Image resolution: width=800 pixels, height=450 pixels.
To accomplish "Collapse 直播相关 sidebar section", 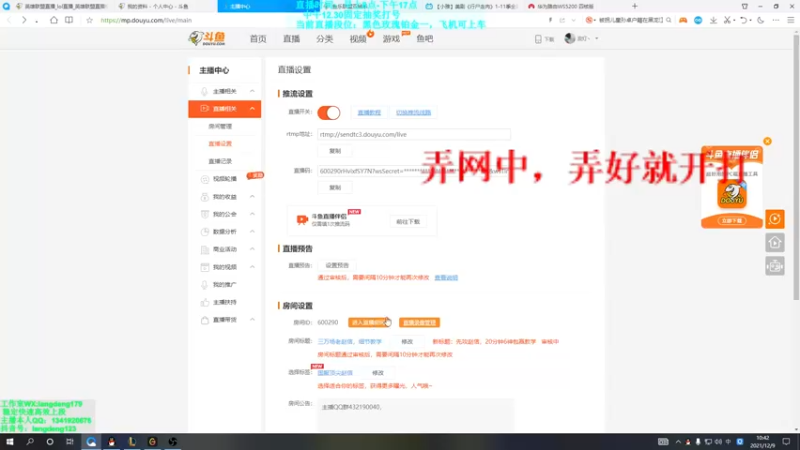I will pos(252,109).
